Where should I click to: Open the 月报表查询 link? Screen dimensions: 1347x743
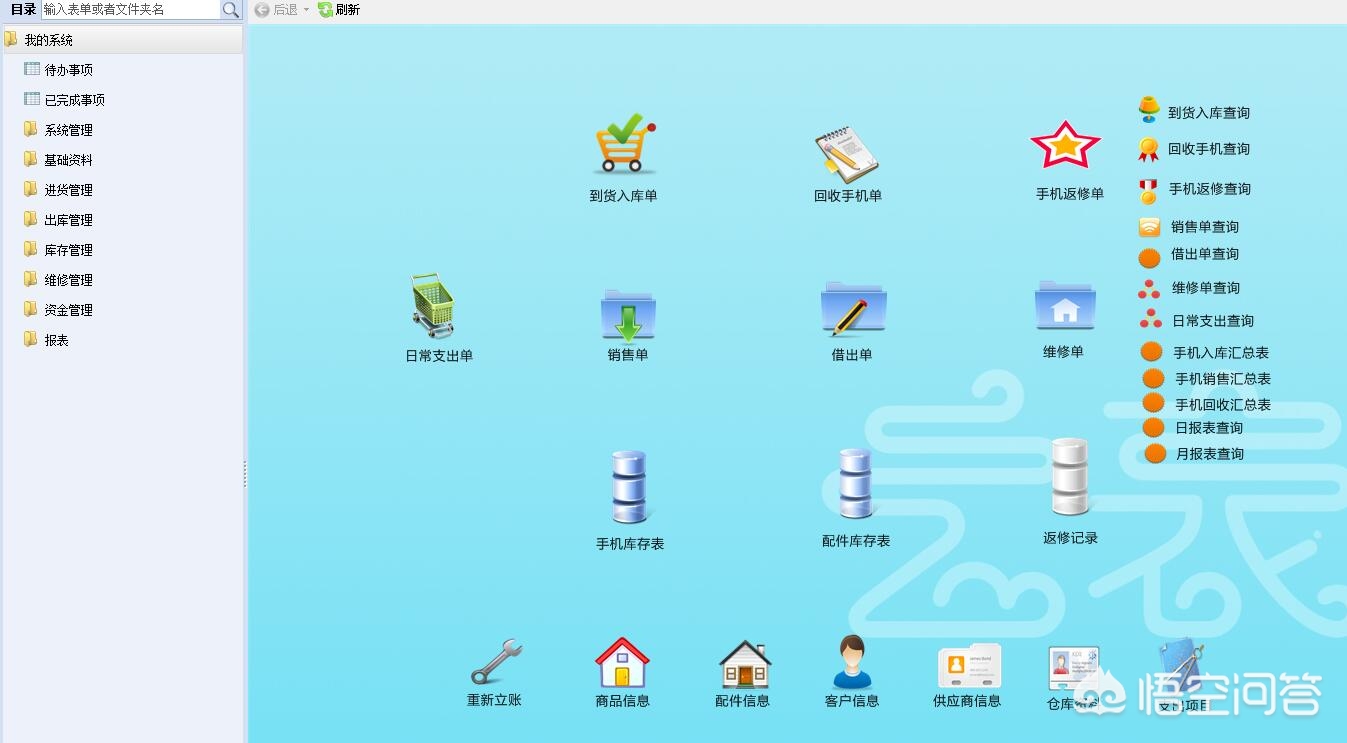(x=1210, y=454)
